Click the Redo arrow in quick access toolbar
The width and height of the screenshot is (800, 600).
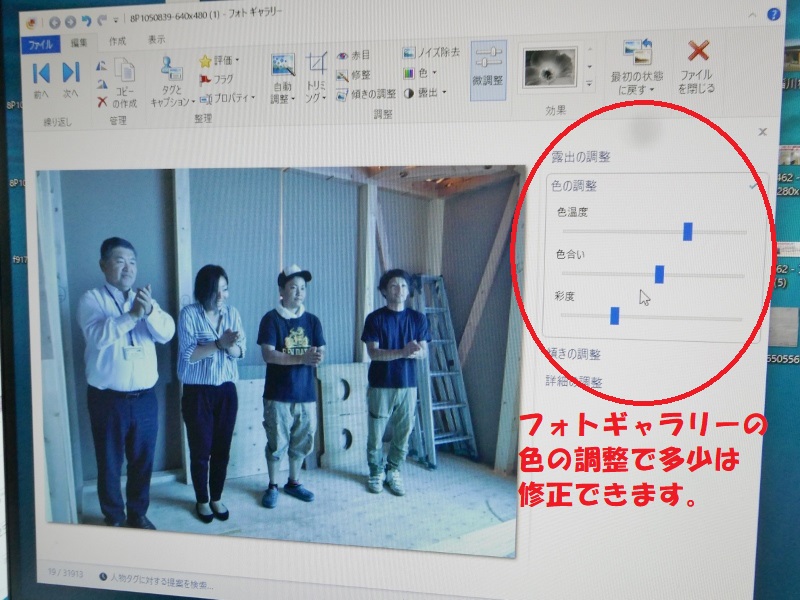[x=103, y=20]
